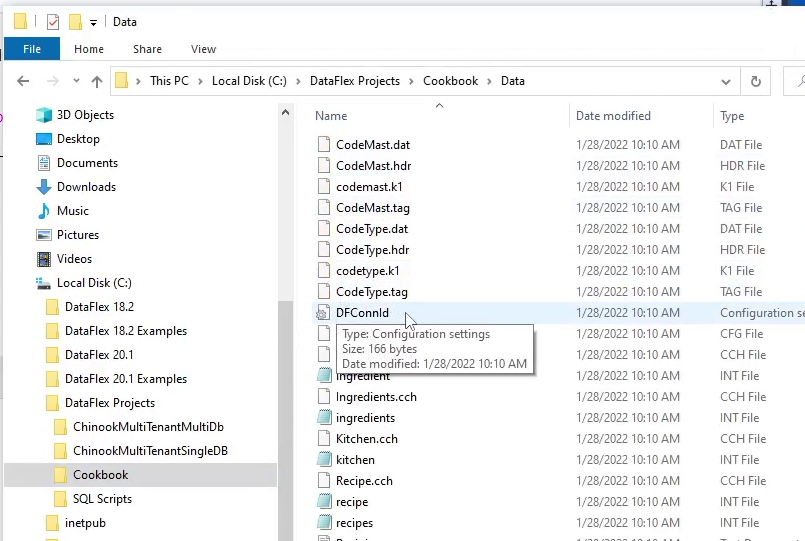Click the New folder quick access icon
The image size is (805, 541).
coord(75,22)
